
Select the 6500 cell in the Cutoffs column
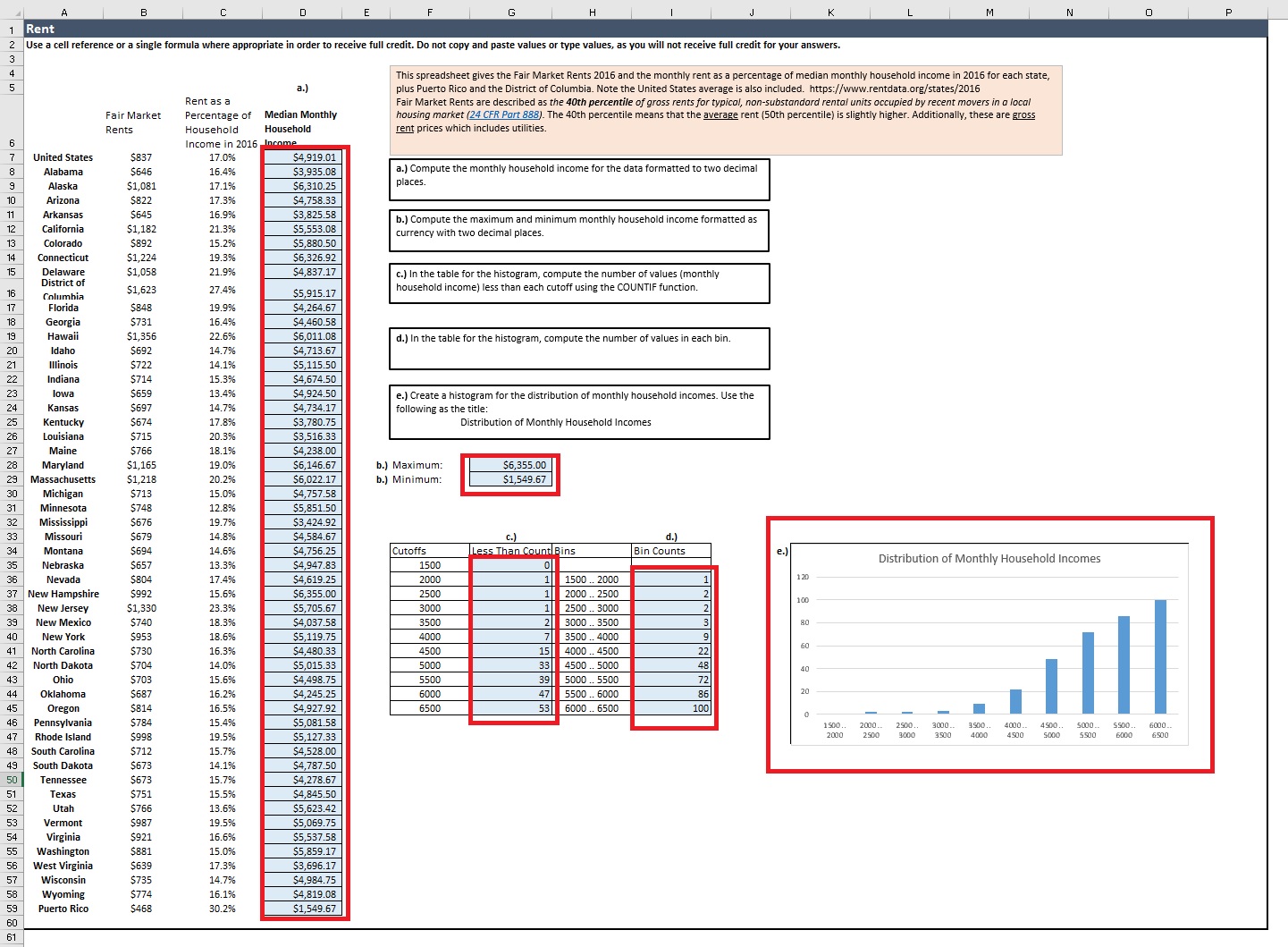click(430, 708)
